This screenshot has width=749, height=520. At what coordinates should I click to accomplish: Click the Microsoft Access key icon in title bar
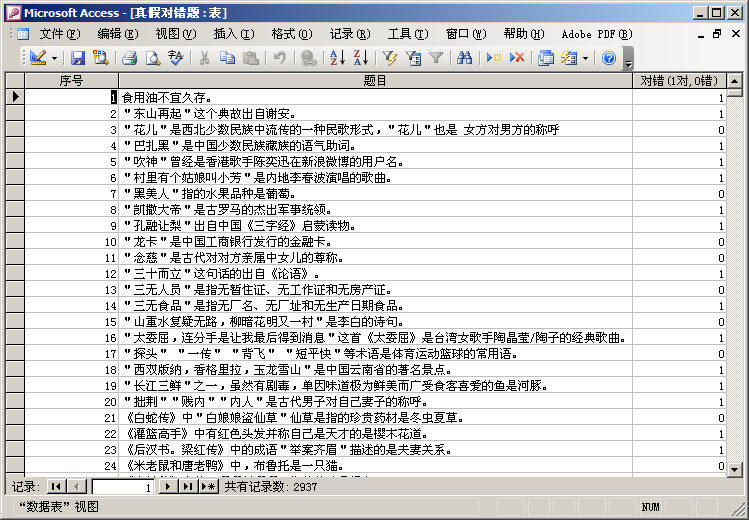tap(14, 12)
